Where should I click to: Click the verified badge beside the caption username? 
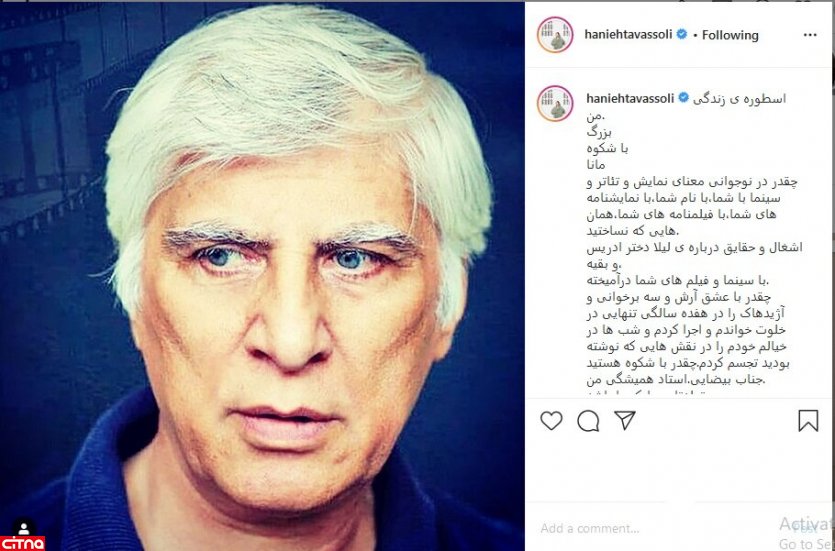pos(683,98)
